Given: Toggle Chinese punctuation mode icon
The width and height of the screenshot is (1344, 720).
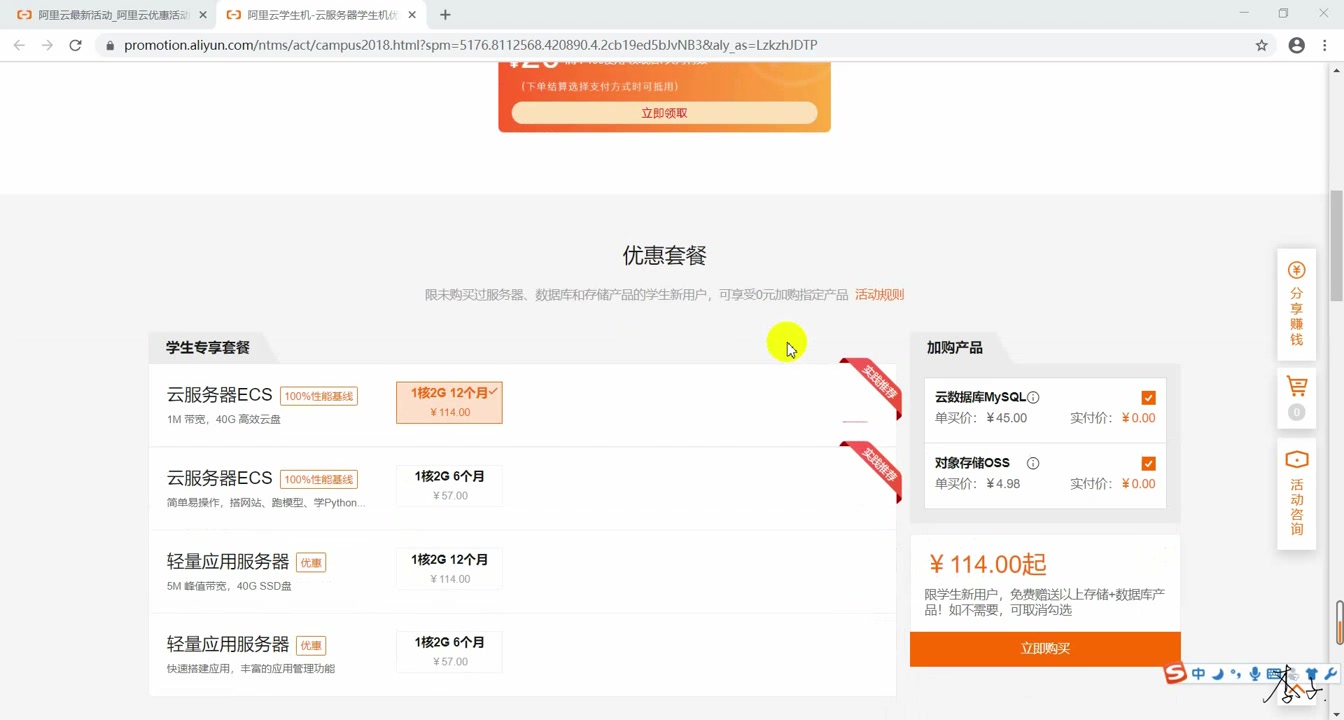Looking at the screenshot, I should click(x=1236, y=674).
